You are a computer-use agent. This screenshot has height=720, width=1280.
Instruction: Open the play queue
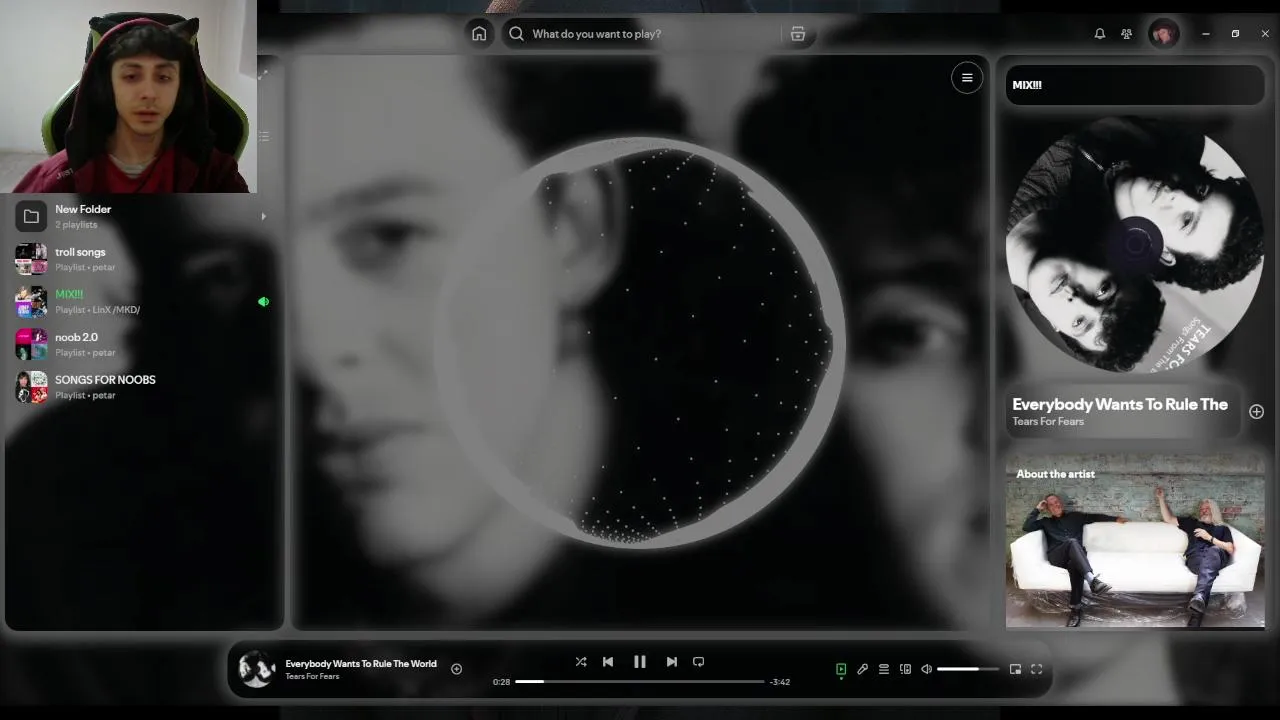click(x=884, y=669)
